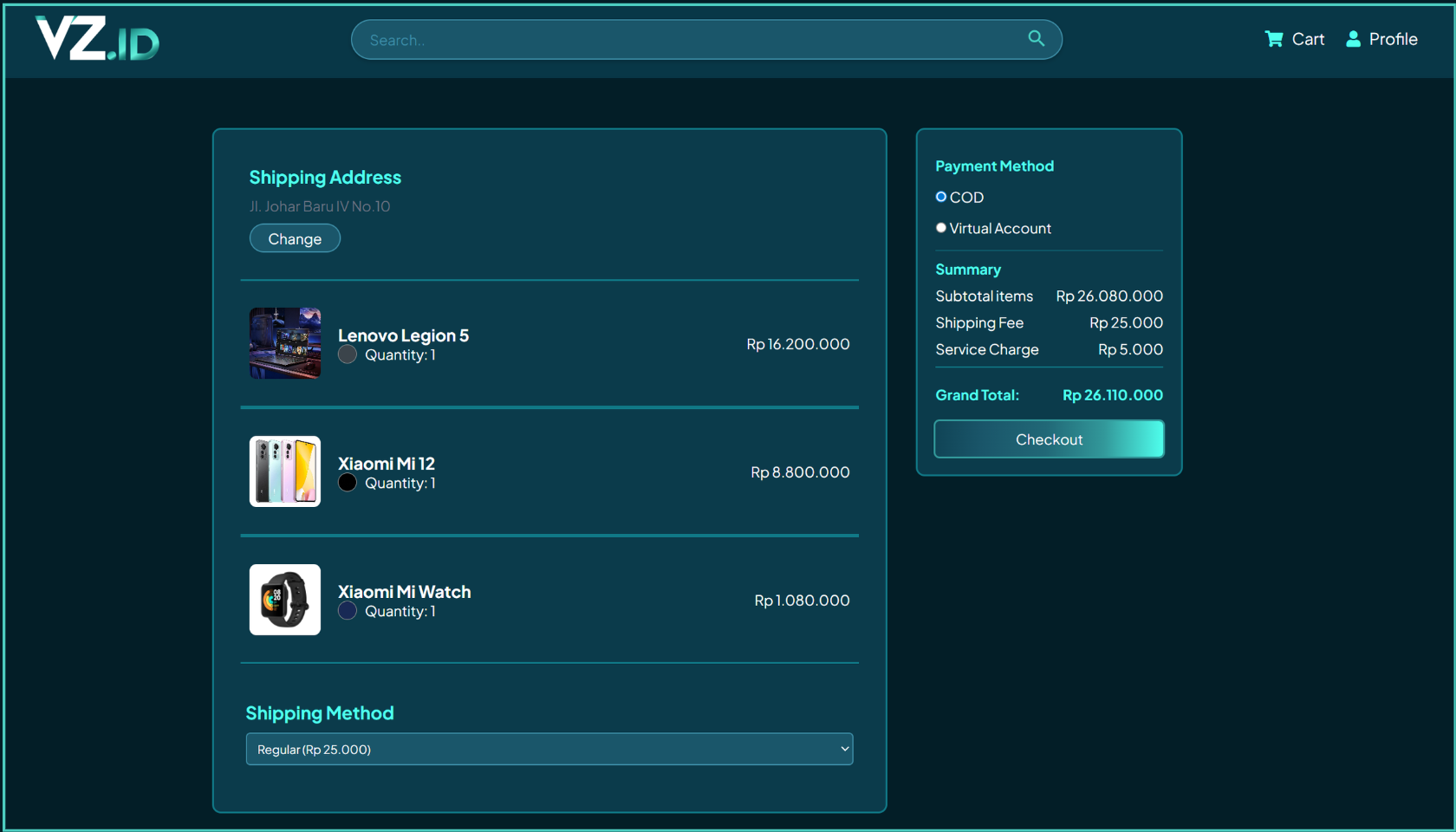Open the Shipping Method dropdown
This screenshot has height=832, width=1456.
549,749
